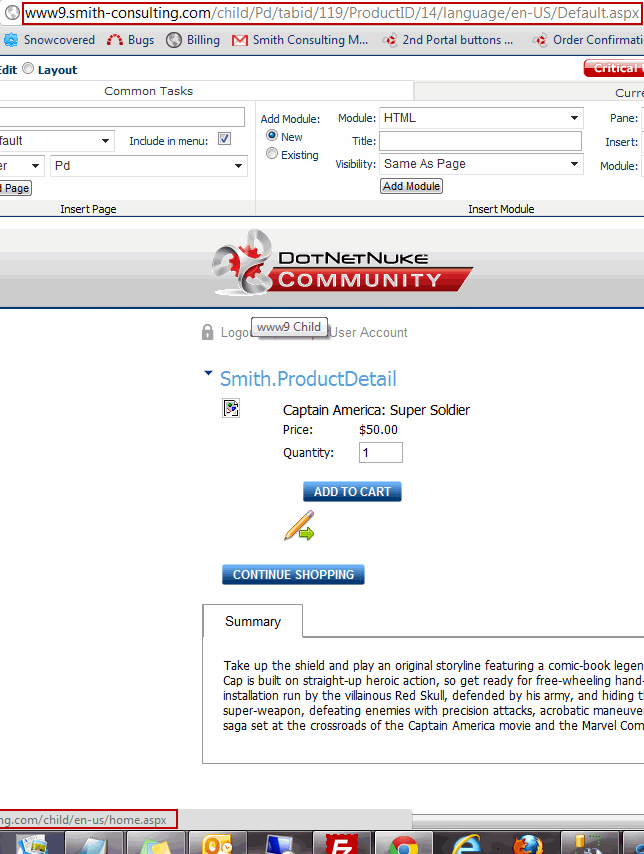Open 2nd Portal buttons bookmark
The height and width of the screenshot is (854, 644).
448,40
